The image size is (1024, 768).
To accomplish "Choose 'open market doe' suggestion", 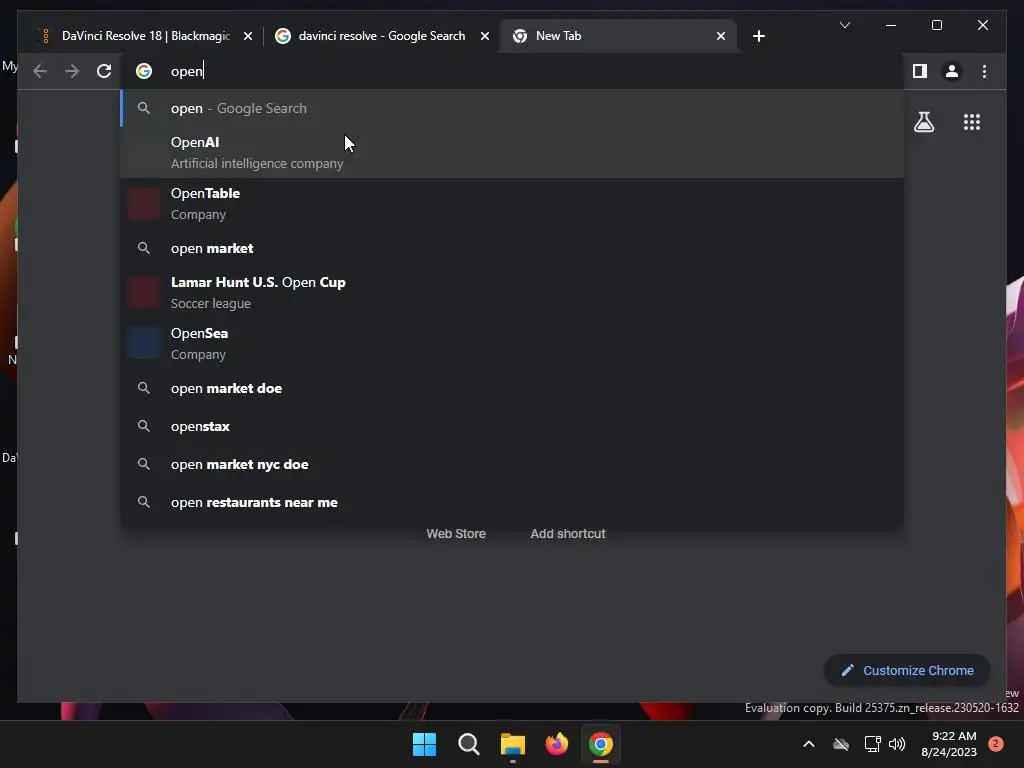I will (513, 389).
